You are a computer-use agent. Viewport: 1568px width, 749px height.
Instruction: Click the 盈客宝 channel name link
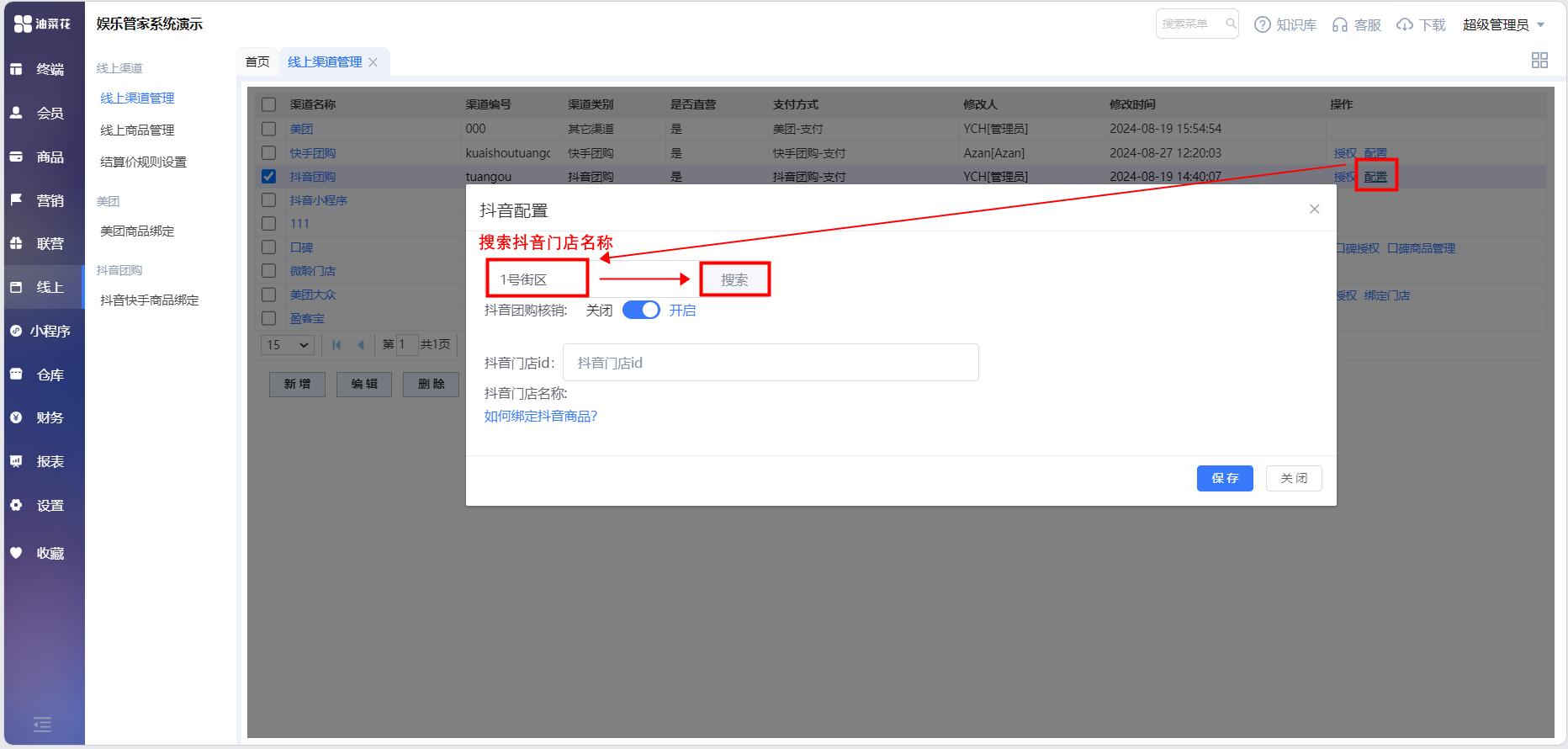tap(307, 318)
